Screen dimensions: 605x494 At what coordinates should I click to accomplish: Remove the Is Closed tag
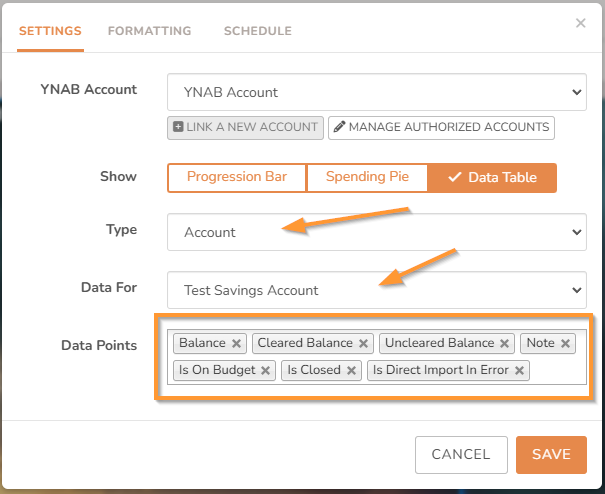click(x=351, y=370)
